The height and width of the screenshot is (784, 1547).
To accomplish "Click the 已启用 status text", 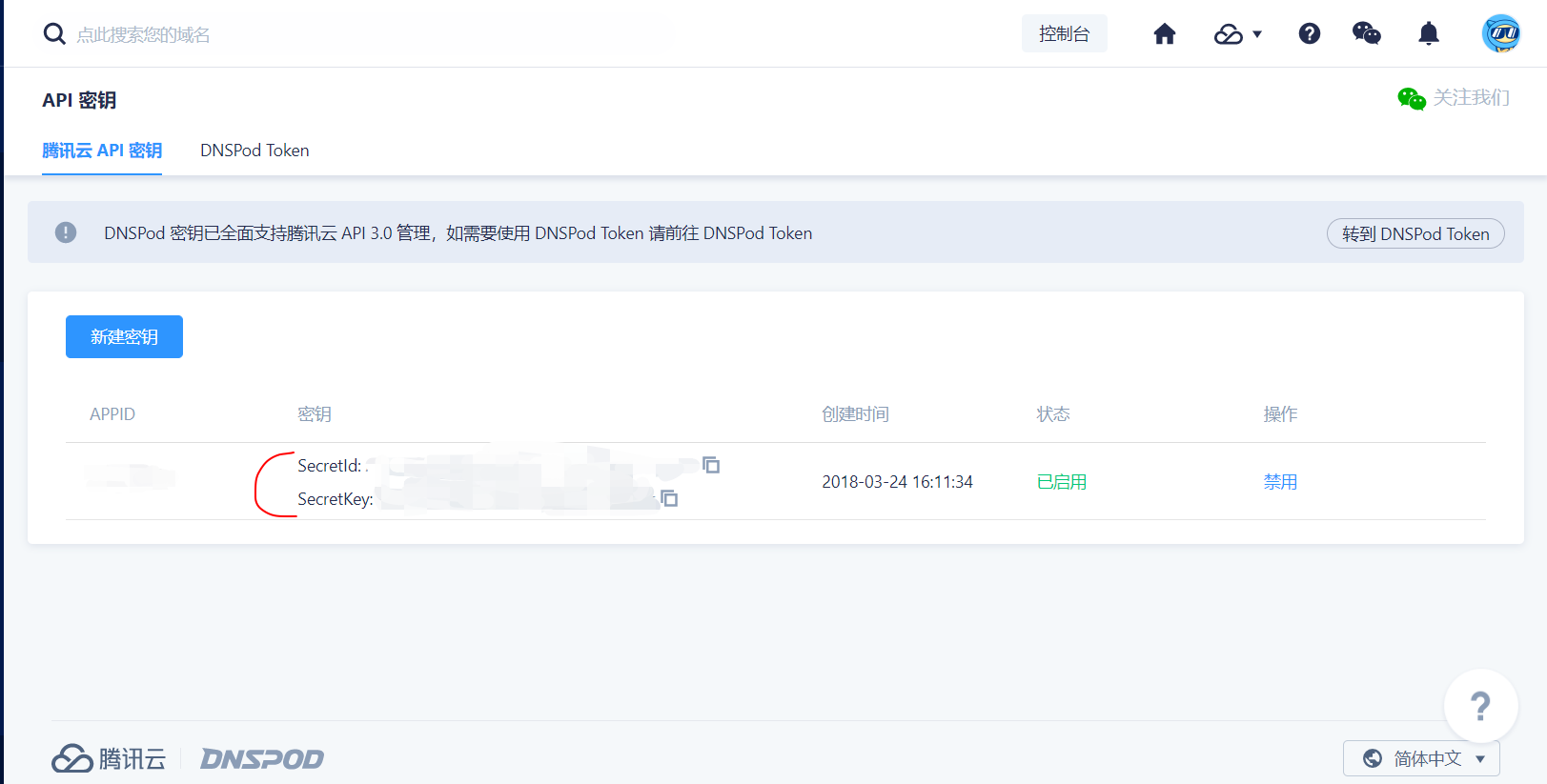I will [1062, 482].
